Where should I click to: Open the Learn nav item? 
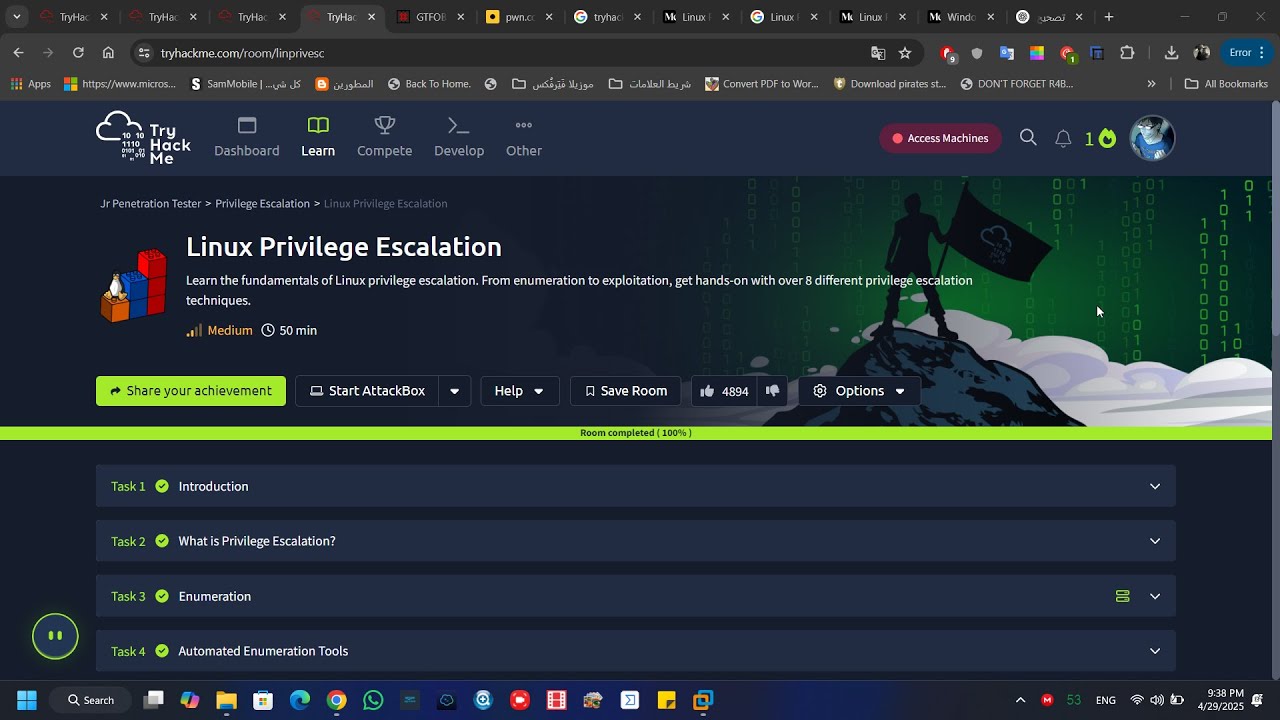point(318,138)
